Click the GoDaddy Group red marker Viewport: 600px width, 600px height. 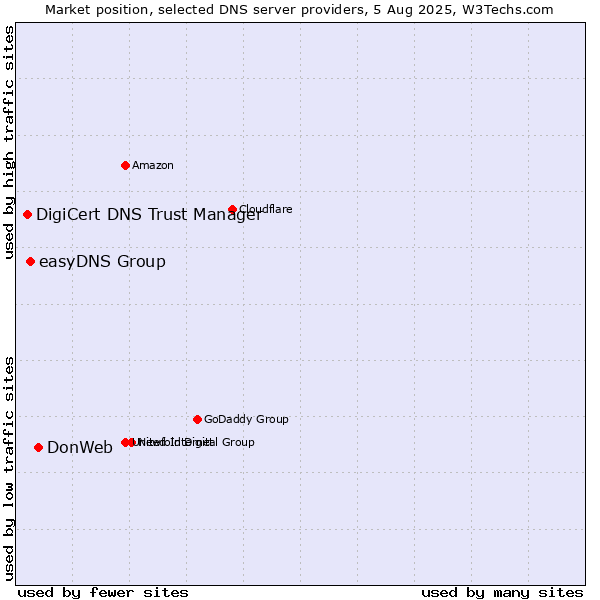197,419
